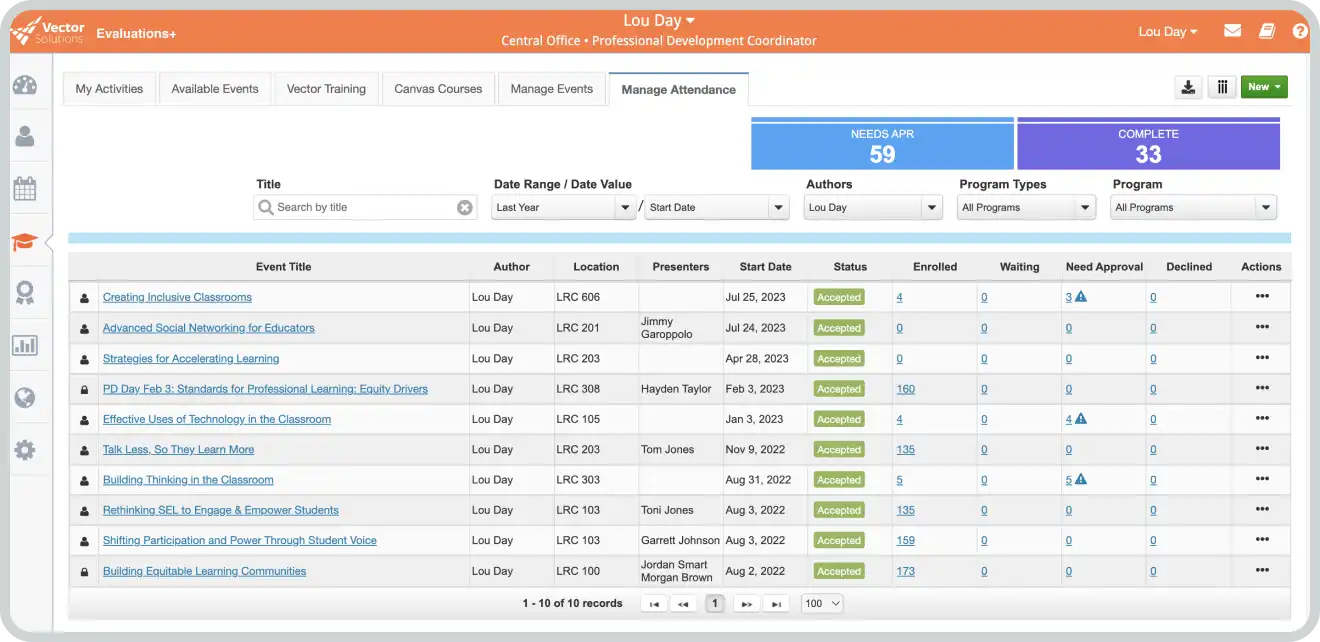Switch to the Manage Events tab
Image resolution: width=1320 pixels, height=642 pixels.
pyautogui.click(x=551, y=89)
